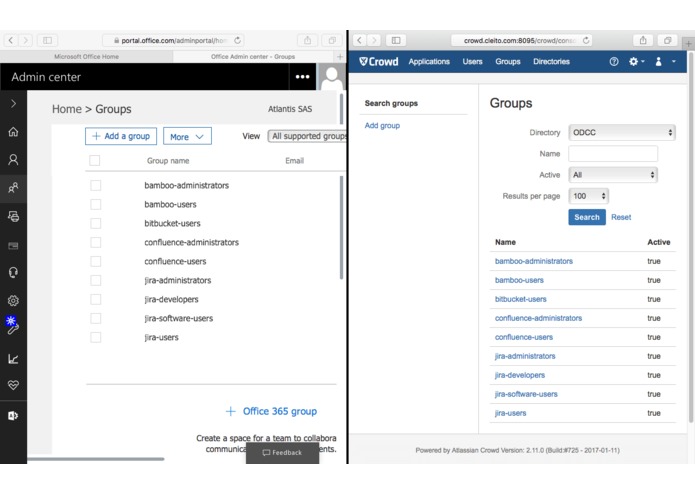Open the Crowd help icon
Viewport: 695px width, 494px height.
(x=614, y=62)
